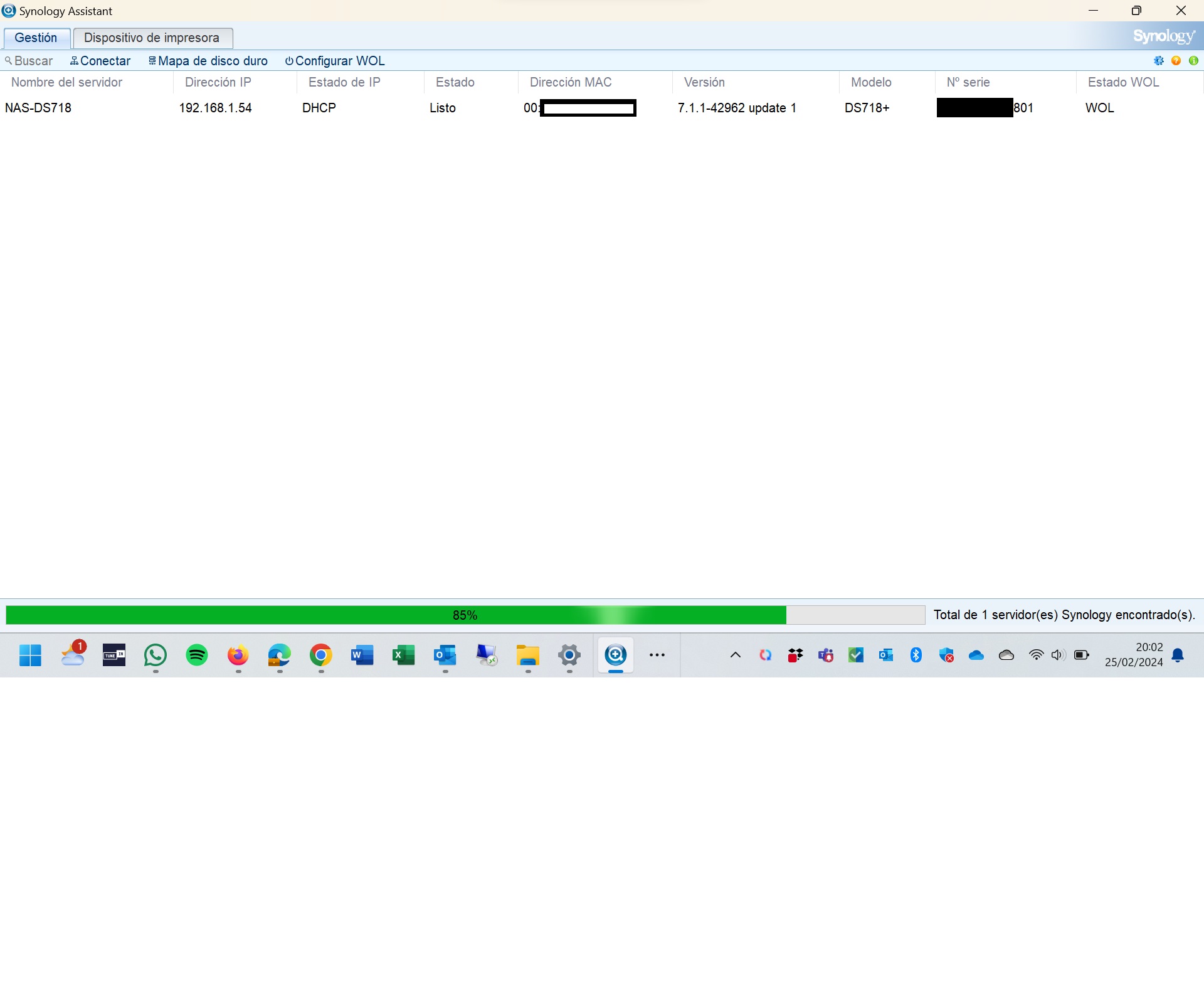Click the green info icon
1204x1003 pixels.
(1194, 61)
